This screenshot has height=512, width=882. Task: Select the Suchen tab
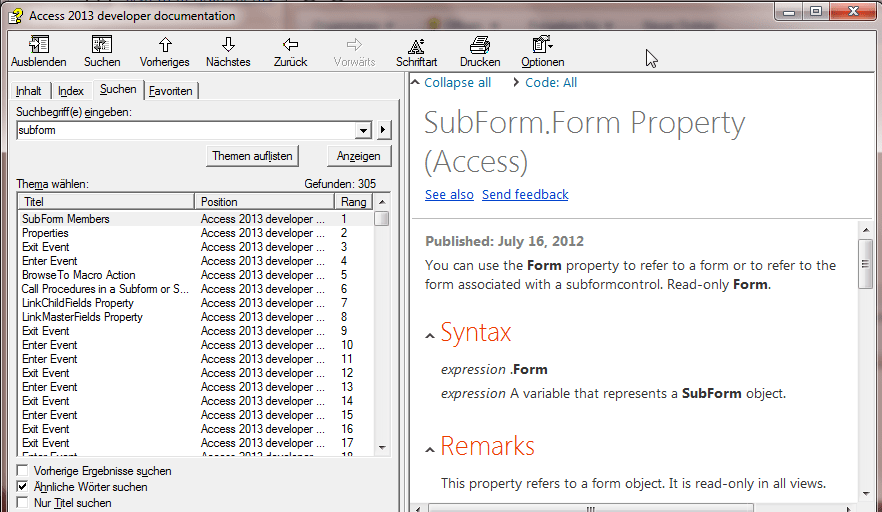[118, 89]
